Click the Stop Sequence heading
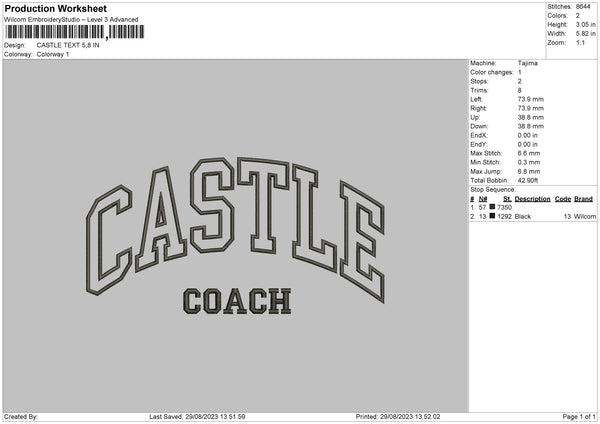 point(493,190)
